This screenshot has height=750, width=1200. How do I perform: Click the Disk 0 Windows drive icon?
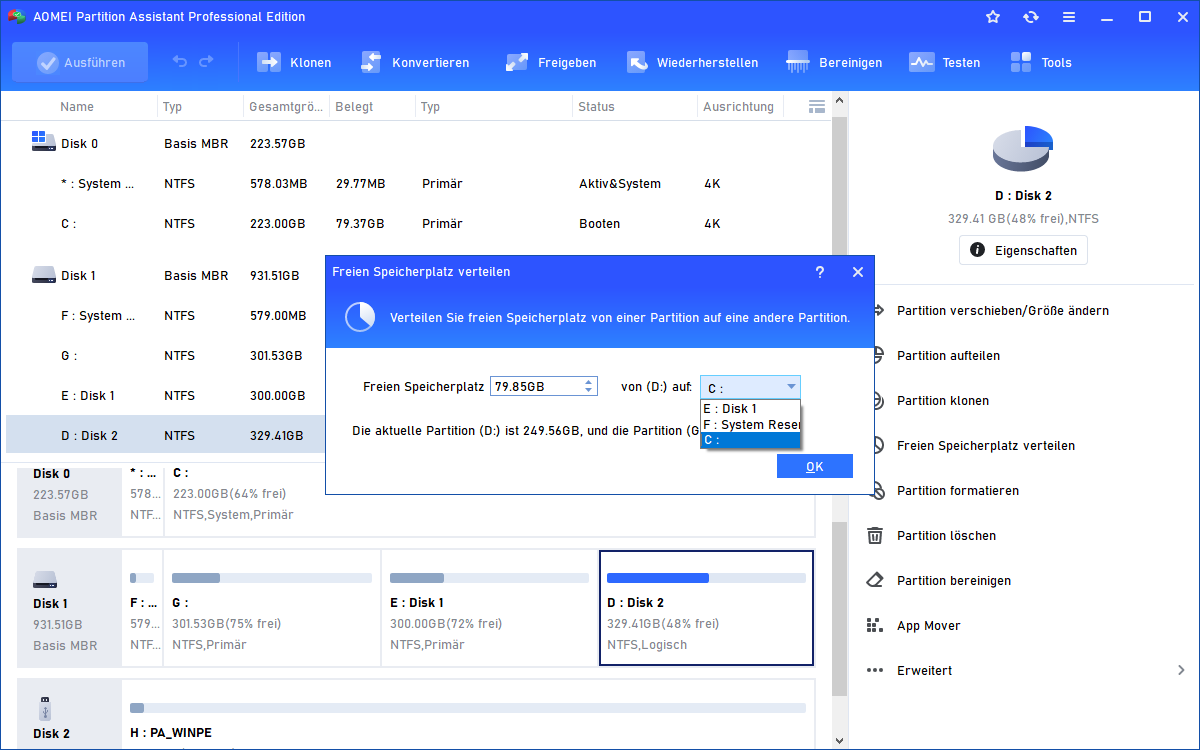coord(43,141)
